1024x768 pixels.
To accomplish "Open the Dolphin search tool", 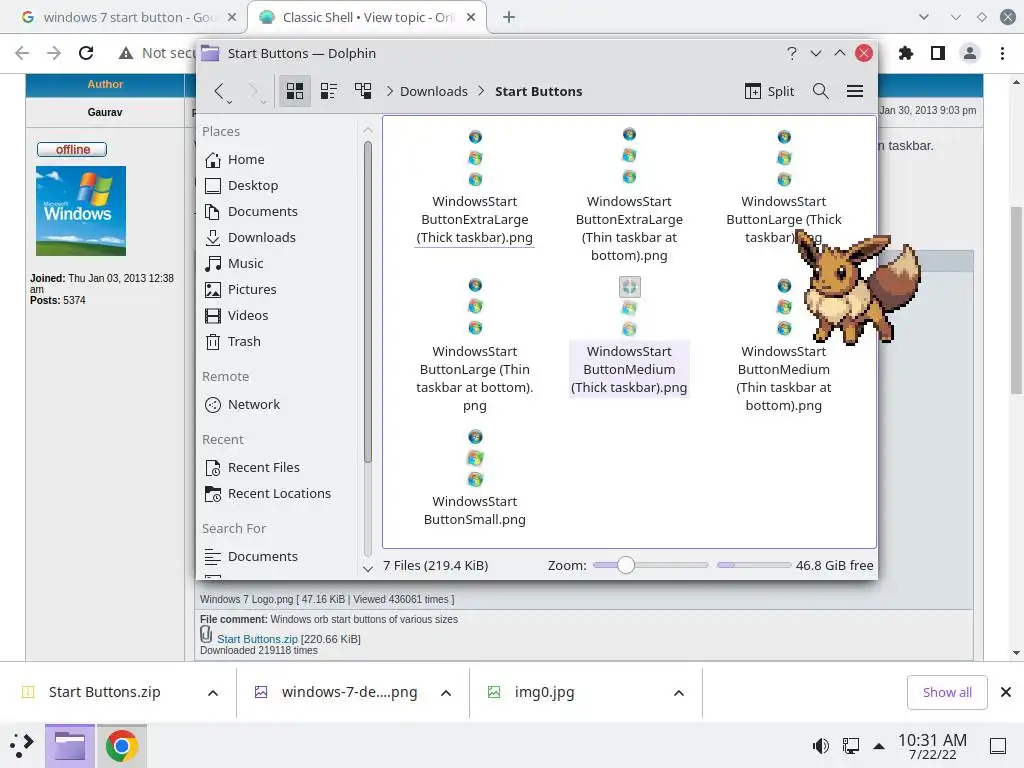I will click(x=820, y=91).
